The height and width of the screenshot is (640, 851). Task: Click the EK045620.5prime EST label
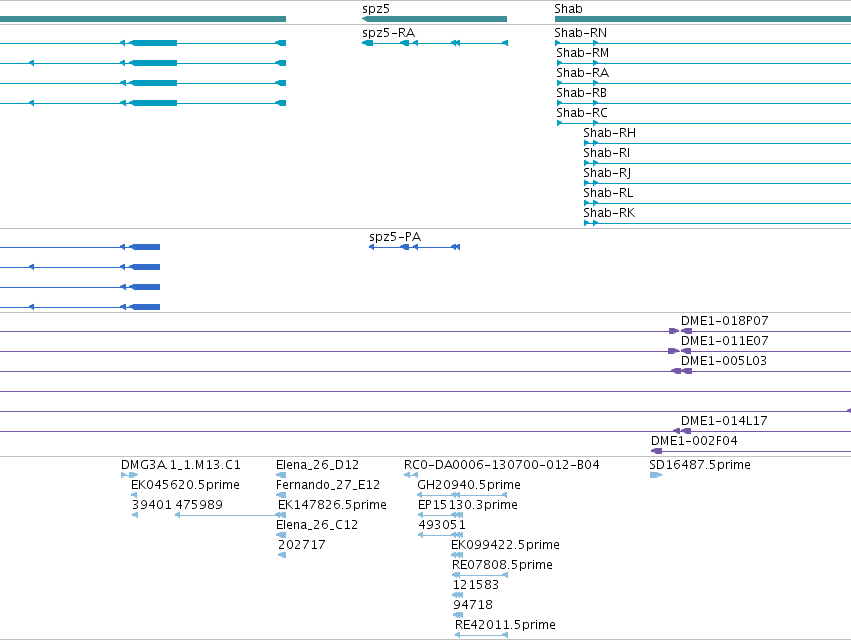tap(185, 485)
